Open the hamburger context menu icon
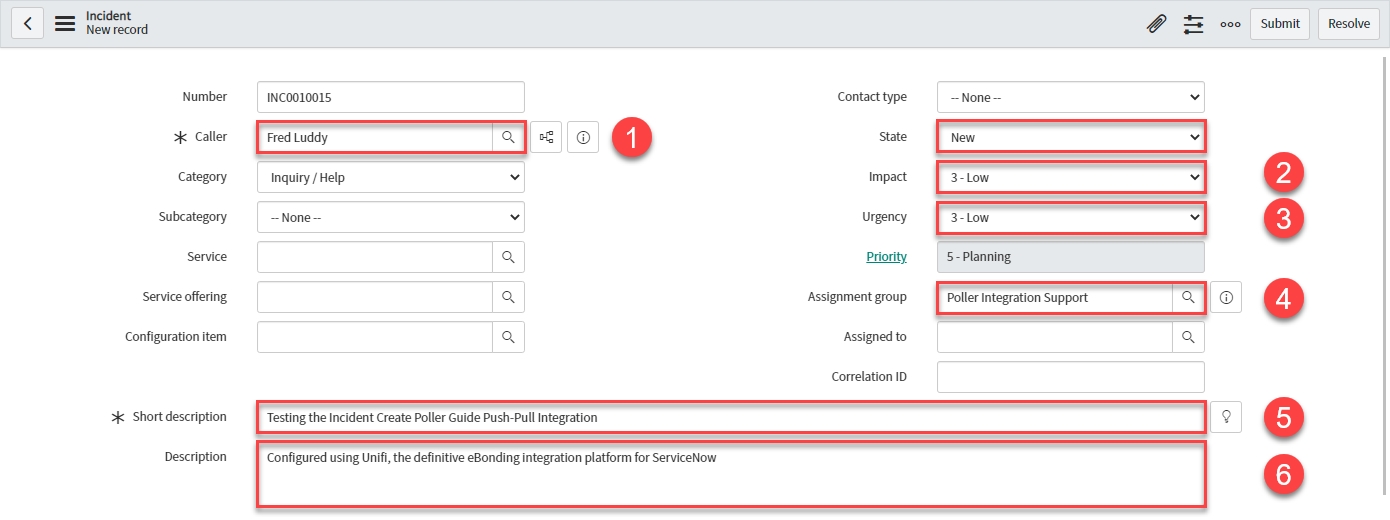The width and height of the screenshot is (1390, 520). [65, 23]
